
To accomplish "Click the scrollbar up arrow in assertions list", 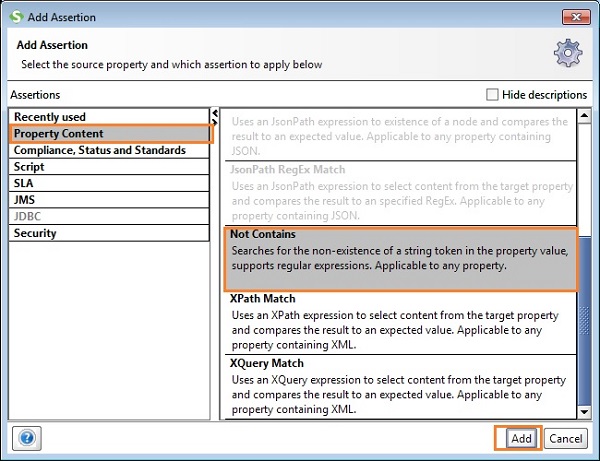I will tap(584, 113).
